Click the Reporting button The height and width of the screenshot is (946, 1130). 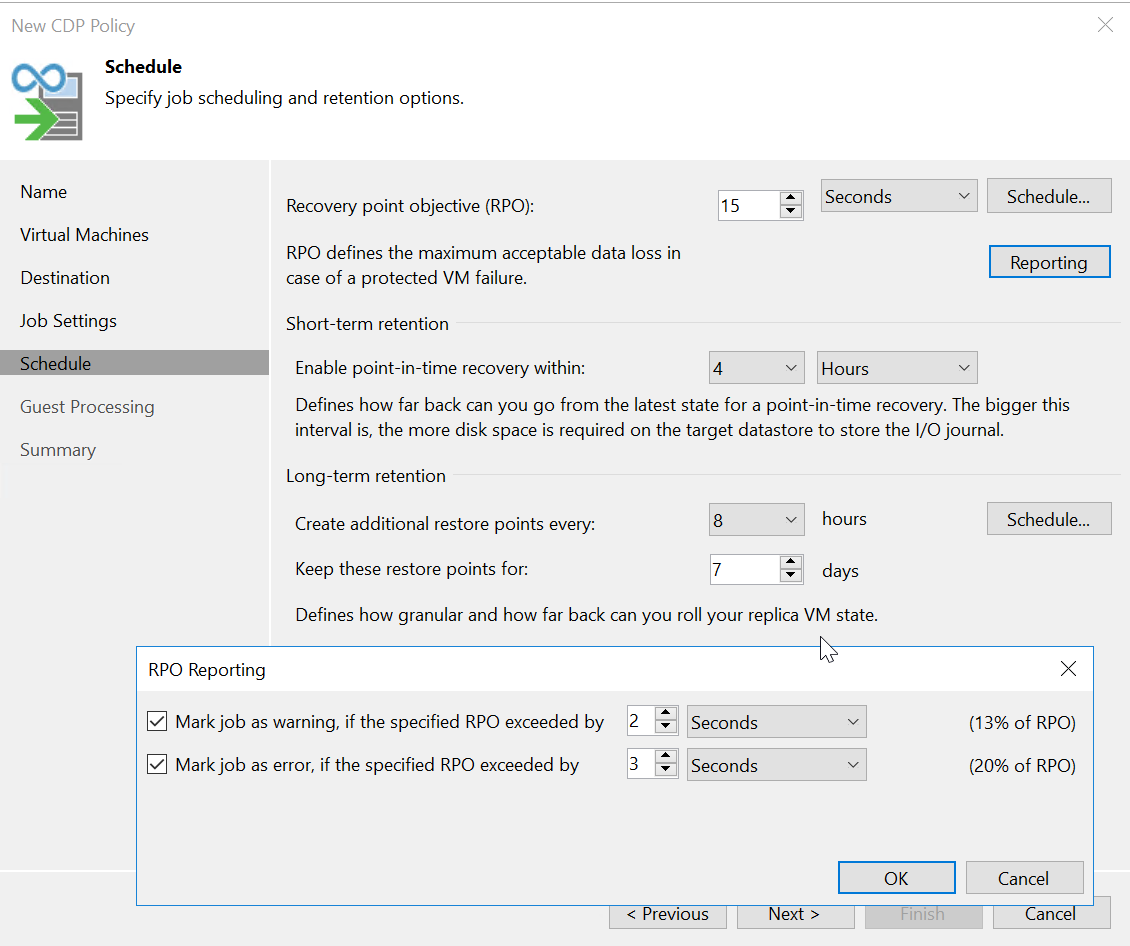coord(1048,262)
